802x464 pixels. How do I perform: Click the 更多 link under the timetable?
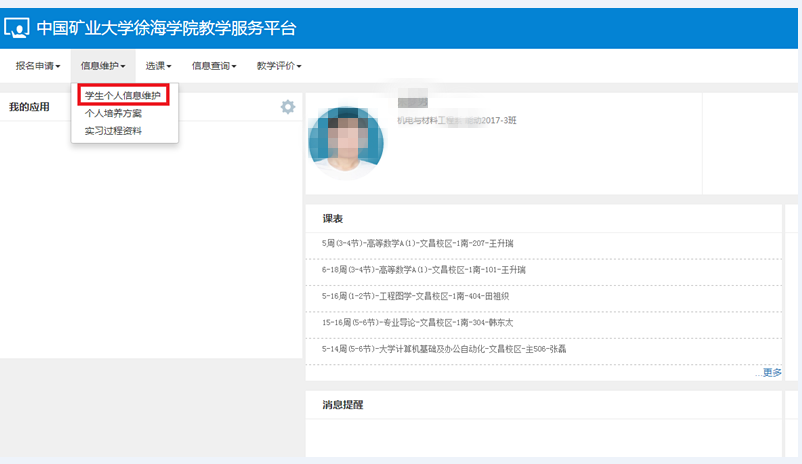(772, 372)
